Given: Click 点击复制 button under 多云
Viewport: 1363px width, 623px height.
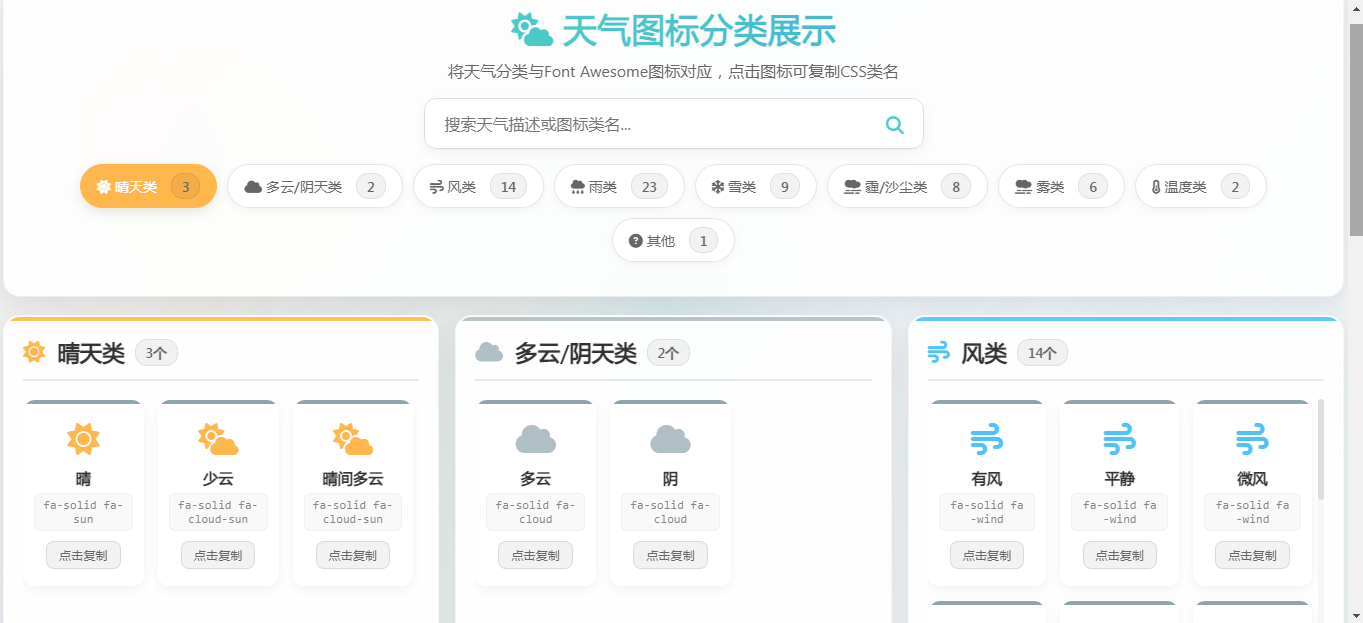Looking at the screenshot, I should click(x=535, y=555).
